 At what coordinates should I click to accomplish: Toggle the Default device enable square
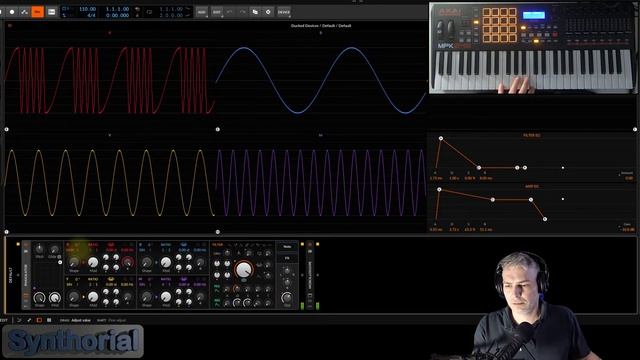[18, 244]
